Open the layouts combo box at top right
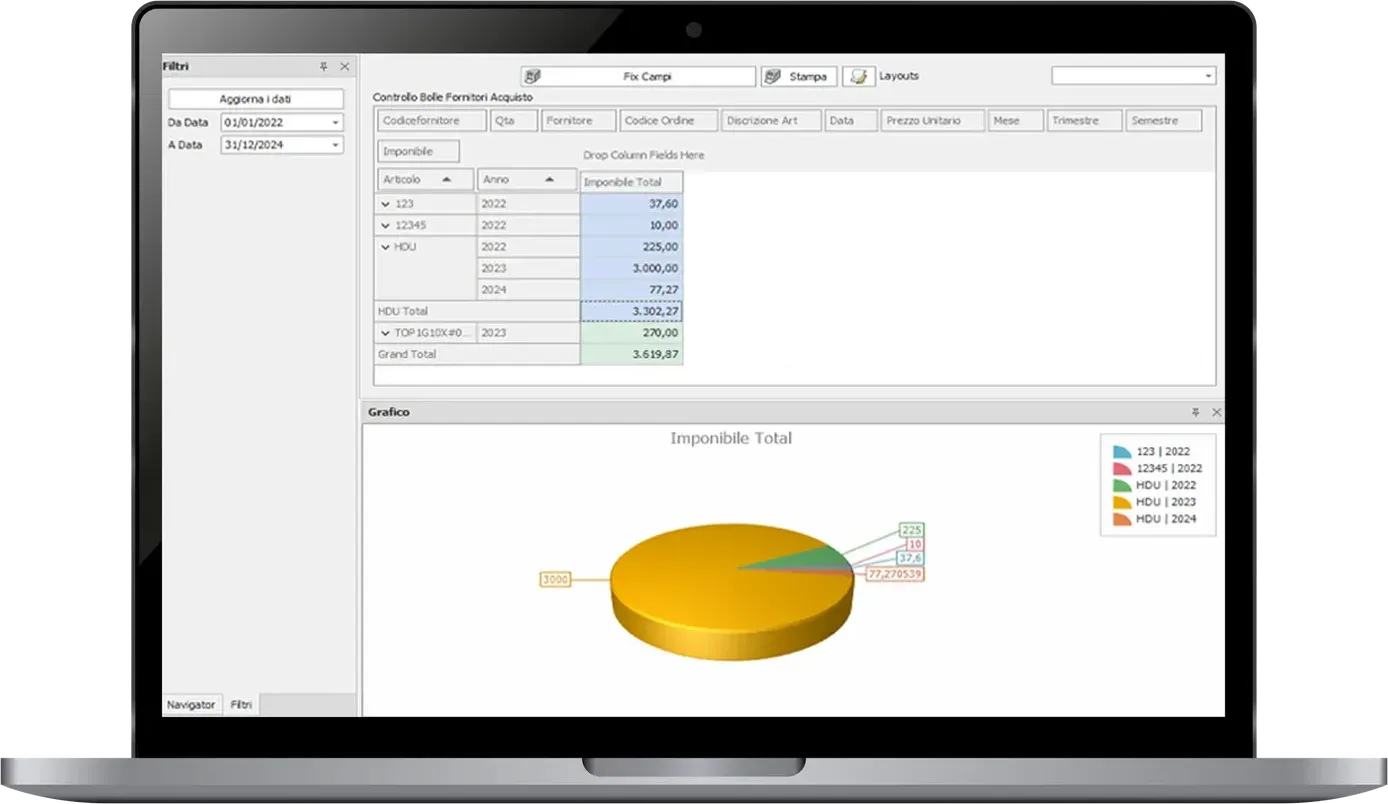 (1133, 76)
